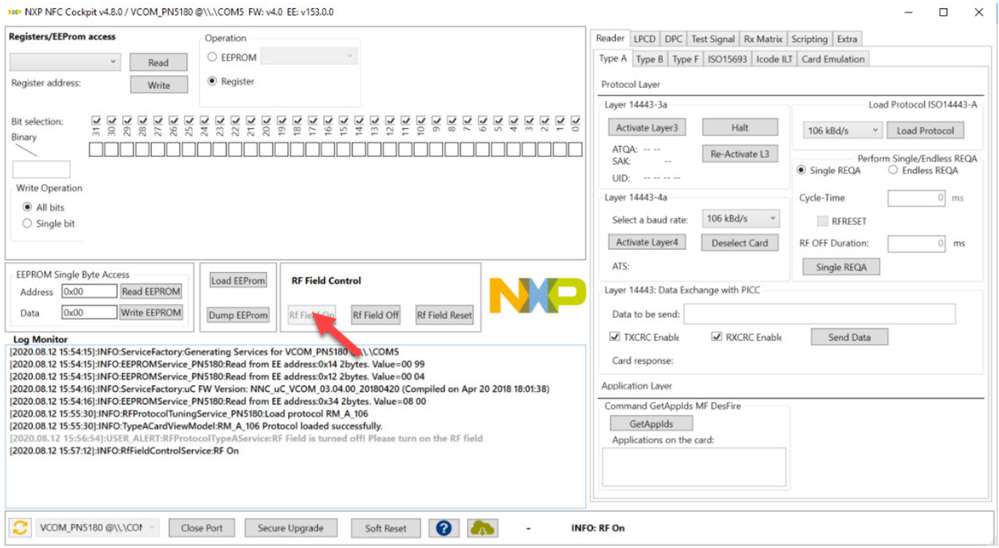Open the blue help question mark icon
This screenshot has height=548, width=999.
point(443,528)
